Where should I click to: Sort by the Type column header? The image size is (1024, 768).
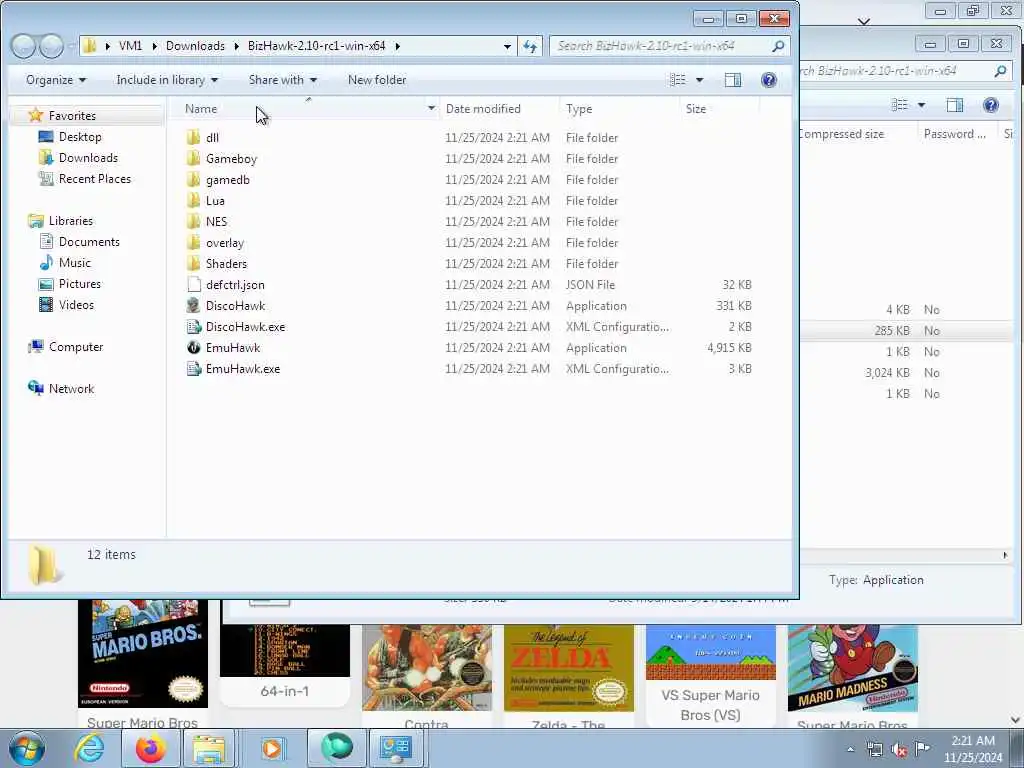(619, 108)
